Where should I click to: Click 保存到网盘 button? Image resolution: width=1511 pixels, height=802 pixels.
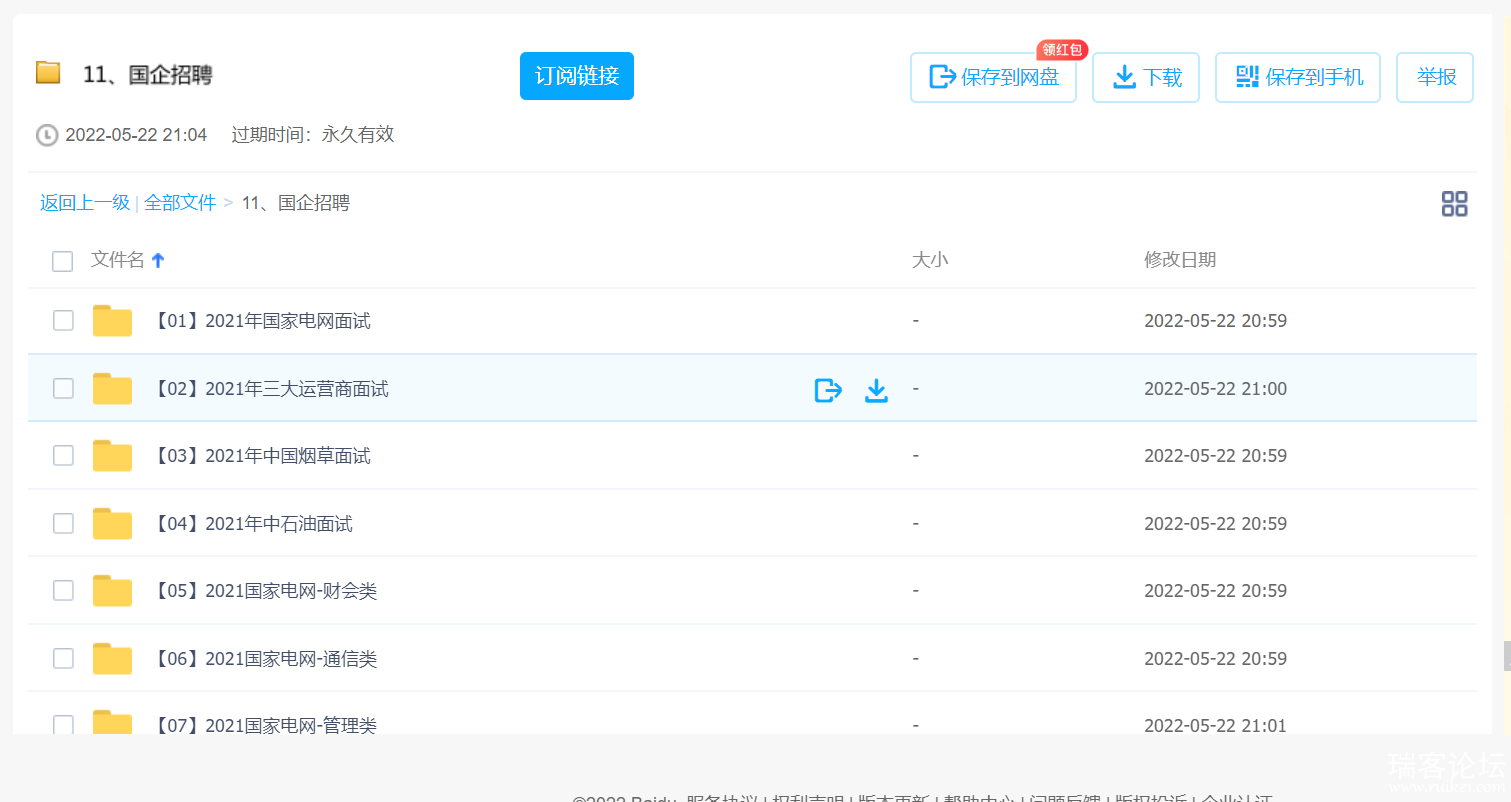(x=993, y=77)
